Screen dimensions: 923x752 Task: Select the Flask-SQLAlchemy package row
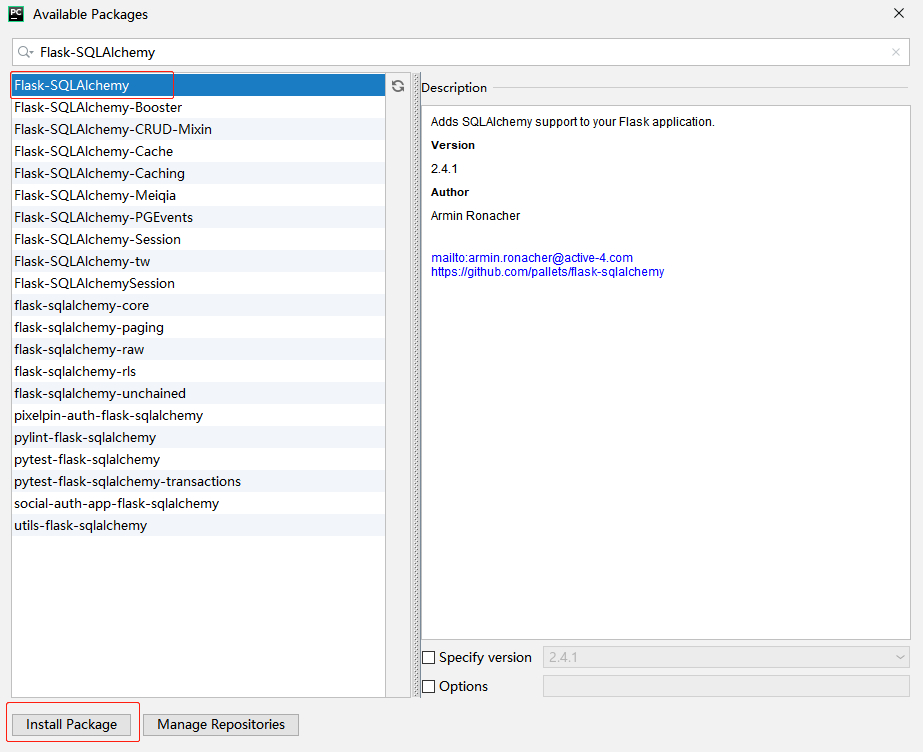[x=198, y=85]
